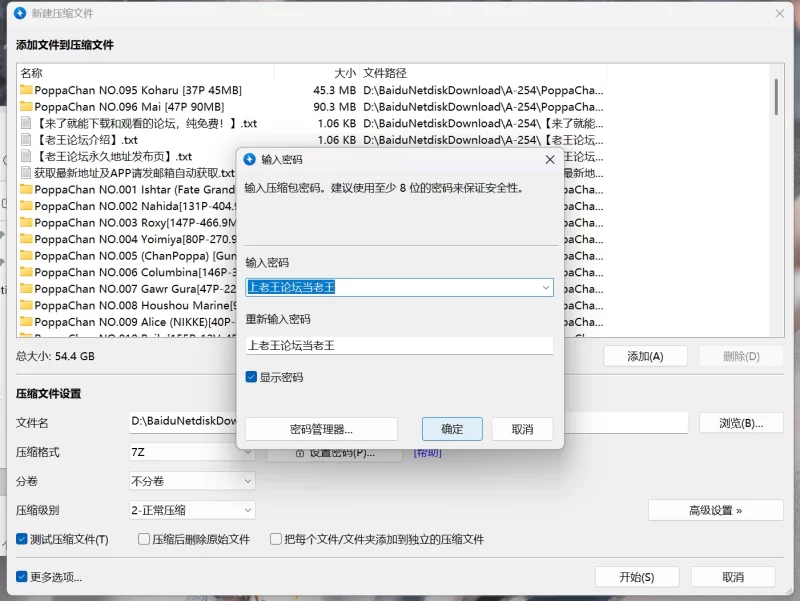800x601 pixels.
Task: Open the 密码管理器... button
Action: click(321, 429)
